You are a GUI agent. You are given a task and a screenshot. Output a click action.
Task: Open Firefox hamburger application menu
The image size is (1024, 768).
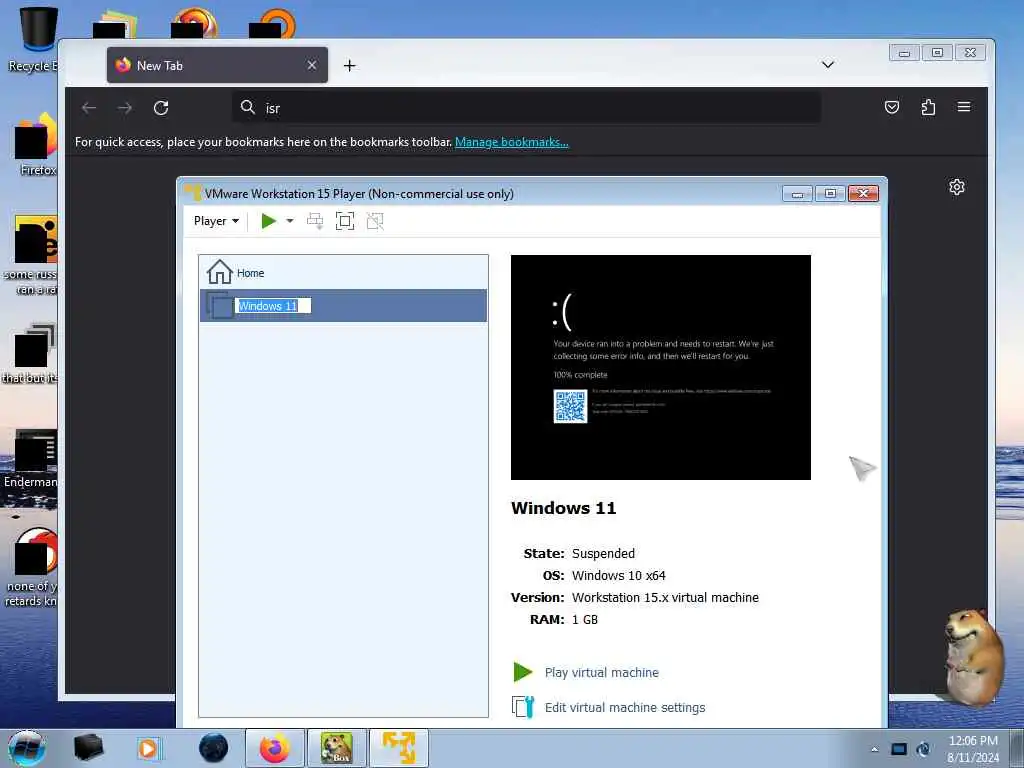[x=964, y=107]
